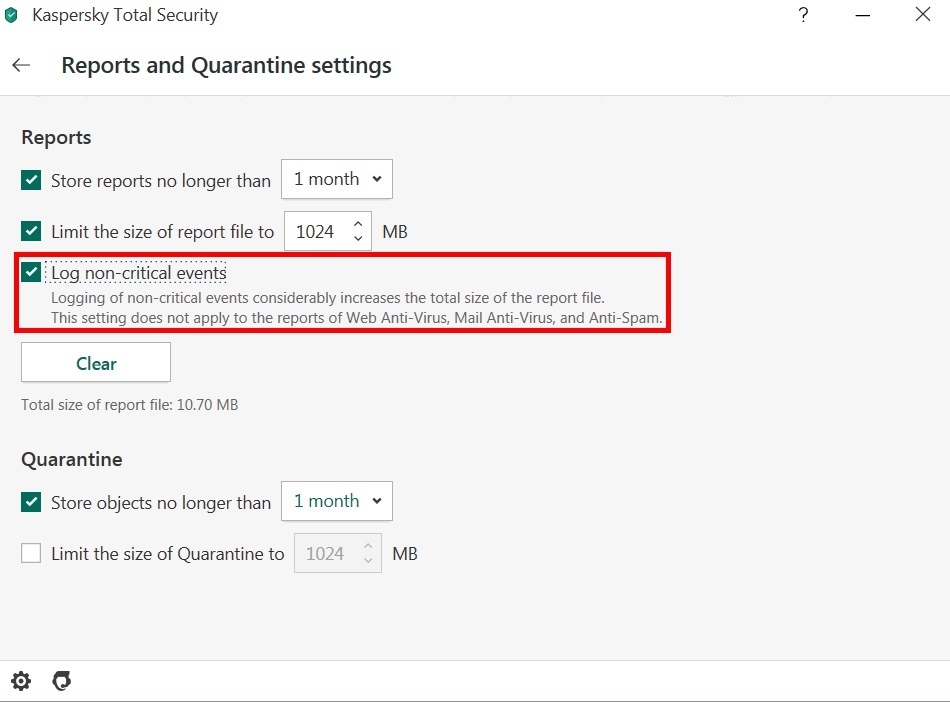Screen dimensions: 950x702
Task: Go back using the arrow icon
Action: click(x=21, y=65)
